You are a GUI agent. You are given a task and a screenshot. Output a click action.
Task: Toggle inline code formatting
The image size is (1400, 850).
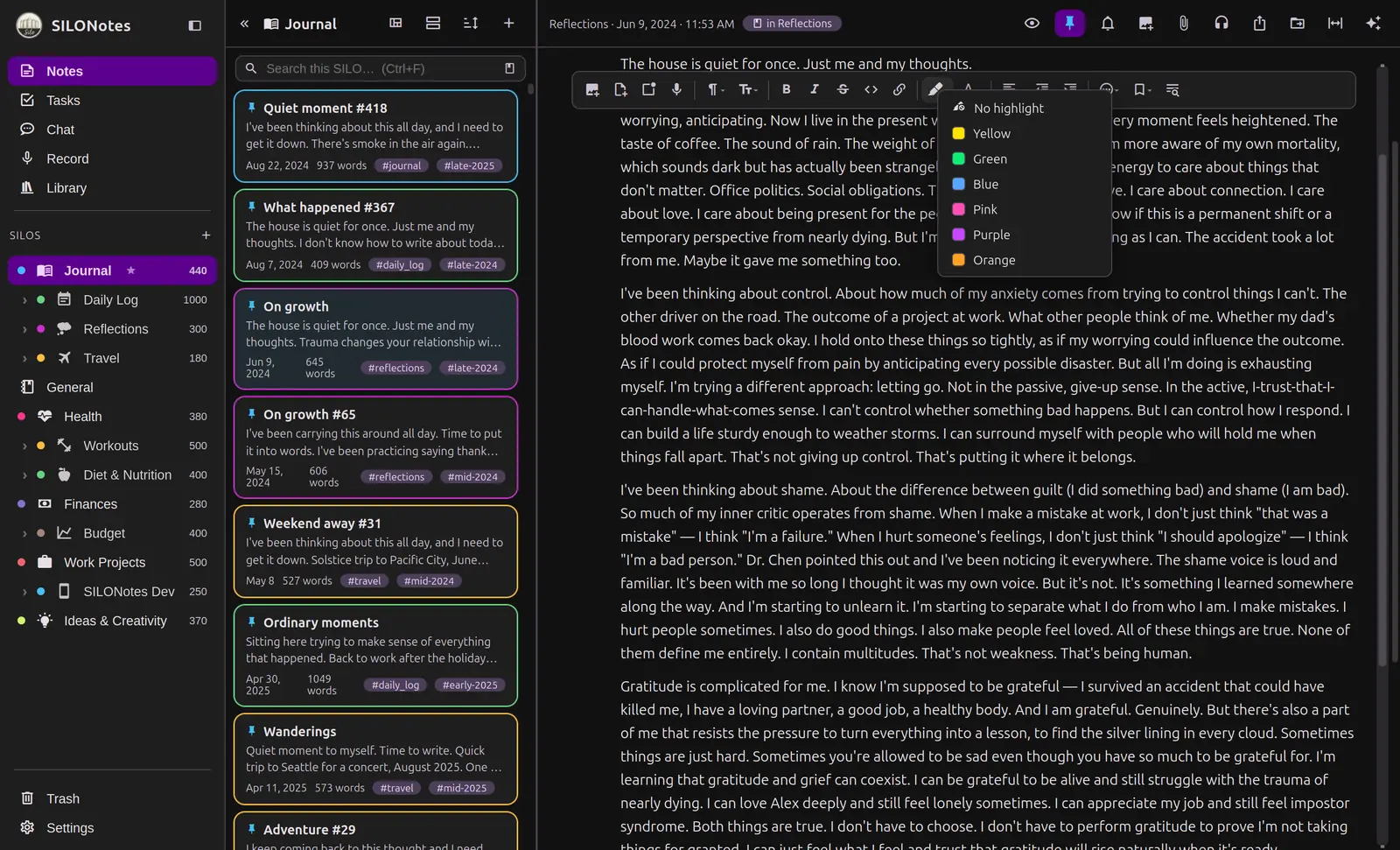pos(871,89)
